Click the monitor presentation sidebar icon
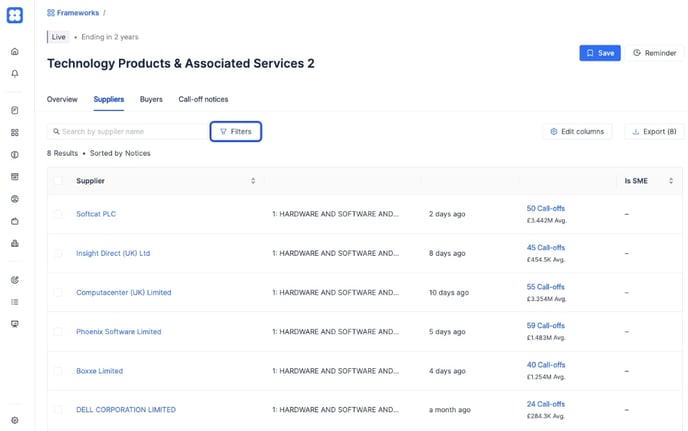This screenshot has width=688, height=431. pyautogui.click(x=14, y=324)
